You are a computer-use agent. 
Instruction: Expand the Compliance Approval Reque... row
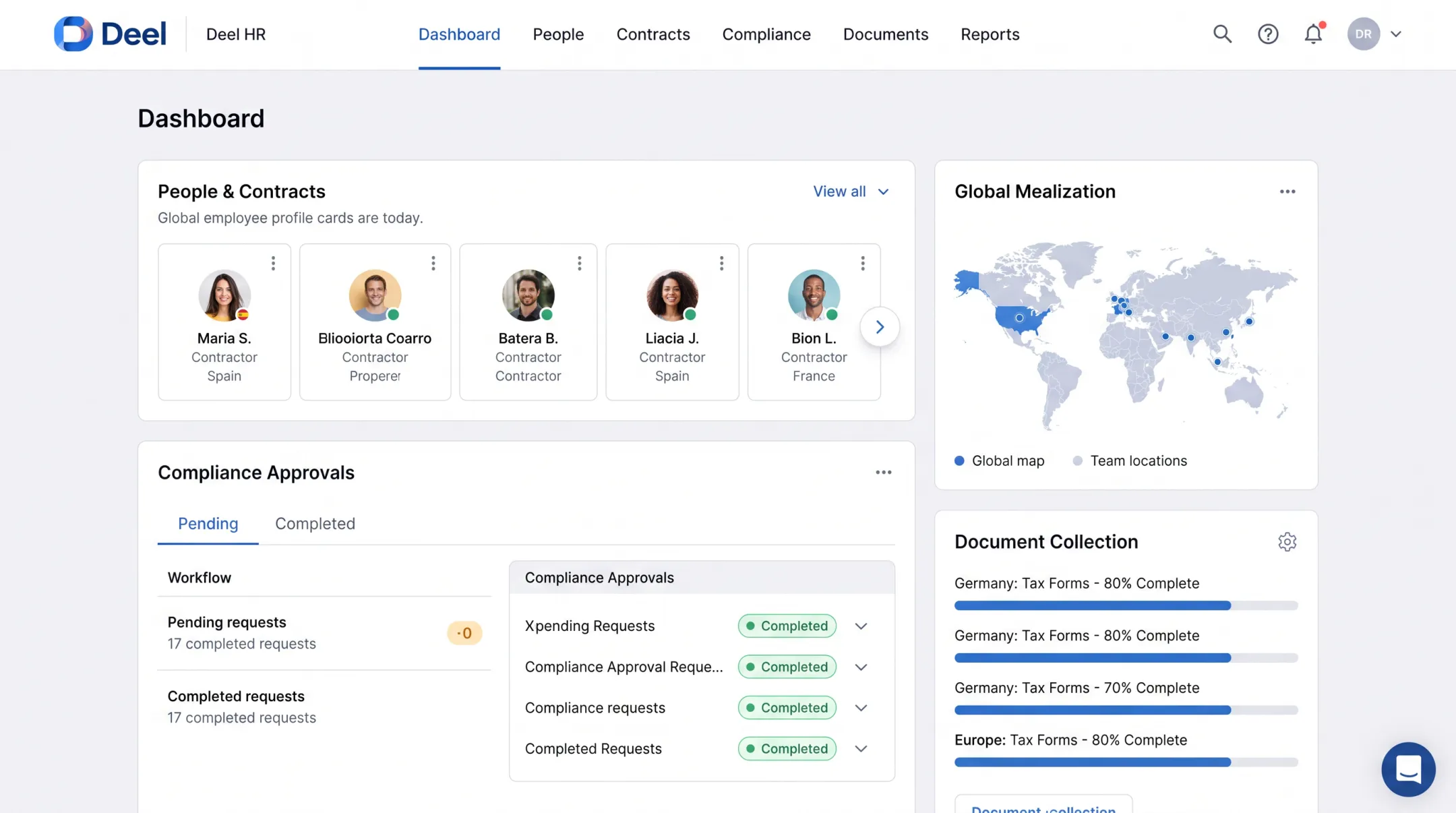(x=861, y=667)
